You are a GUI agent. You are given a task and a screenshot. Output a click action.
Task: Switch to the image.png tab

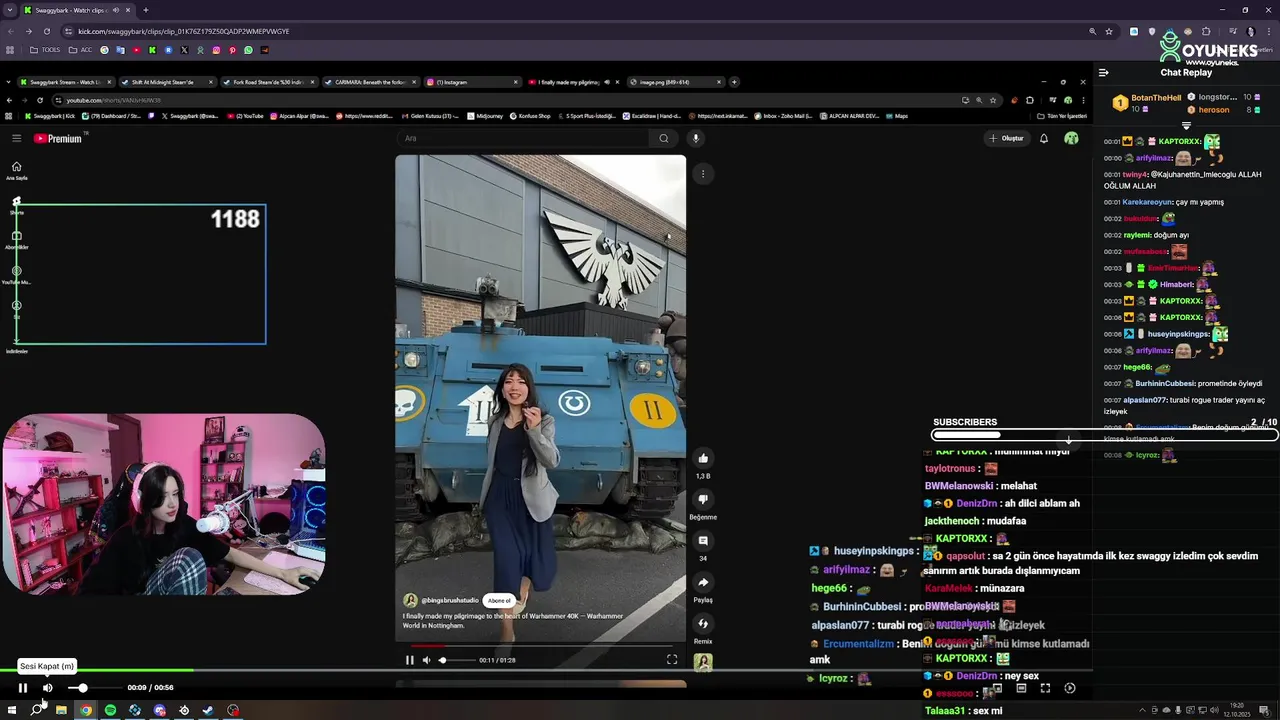tap(676, 82)
